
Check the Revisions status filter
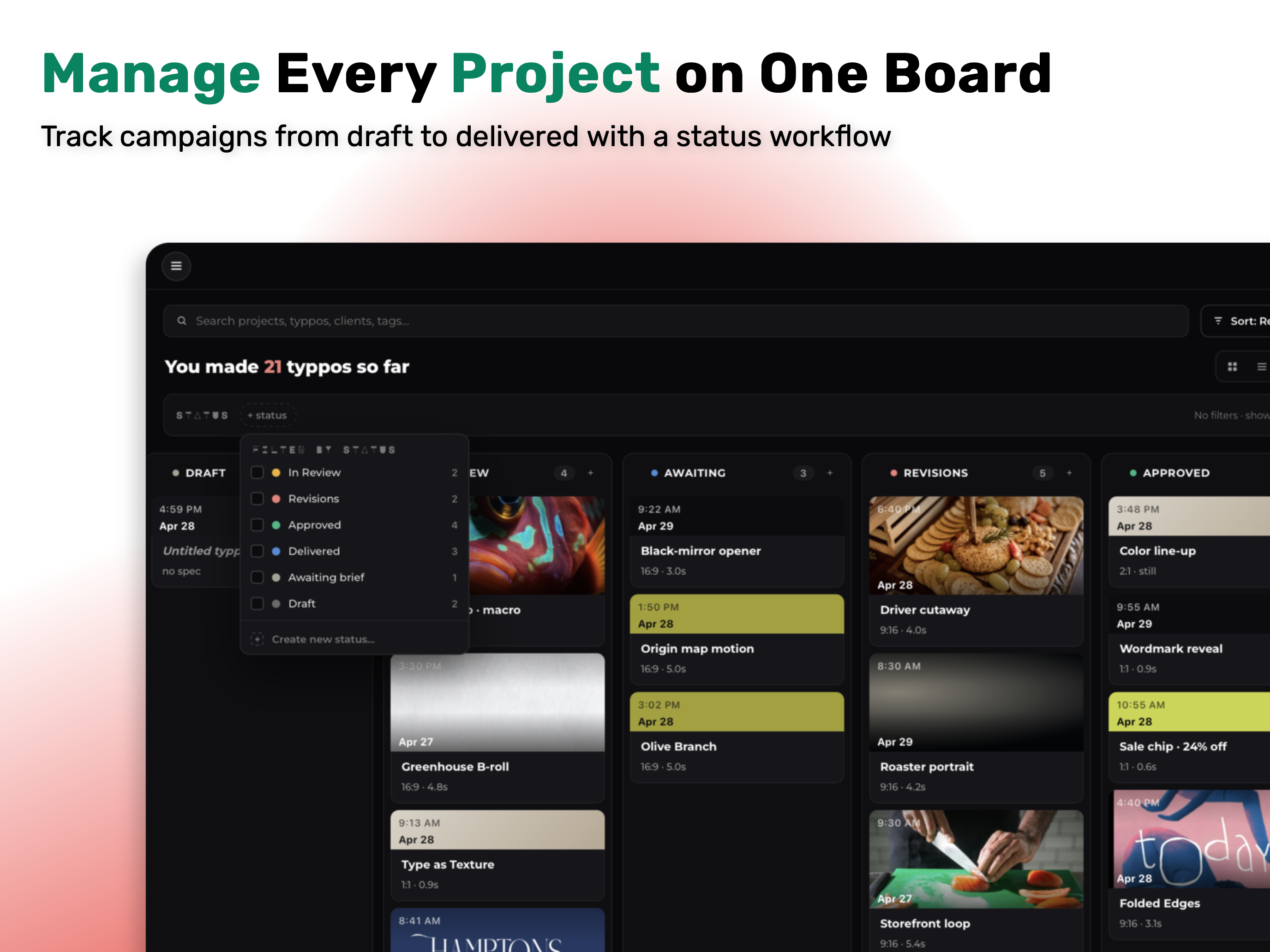257,499
